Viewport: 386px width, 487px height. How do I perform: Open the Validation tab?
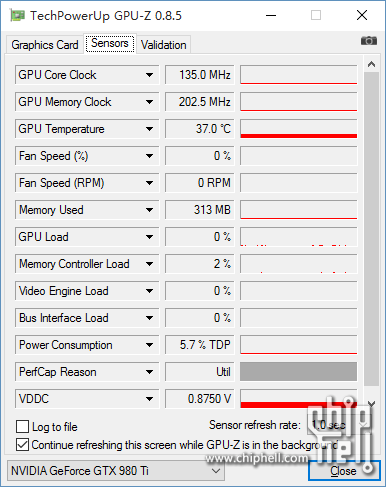[x=164, y=45]
